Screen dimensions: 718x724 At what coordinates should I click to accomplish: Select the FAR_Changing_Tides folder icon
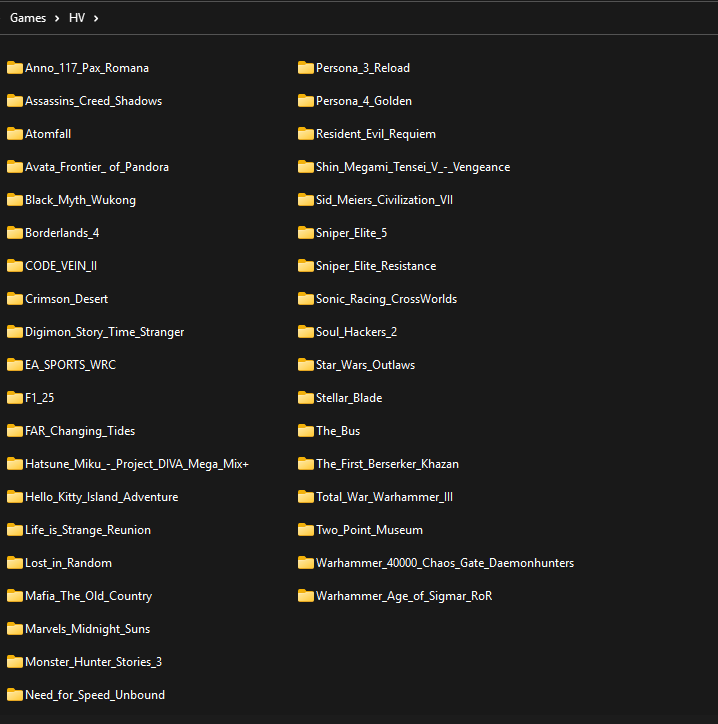(15, 431)
